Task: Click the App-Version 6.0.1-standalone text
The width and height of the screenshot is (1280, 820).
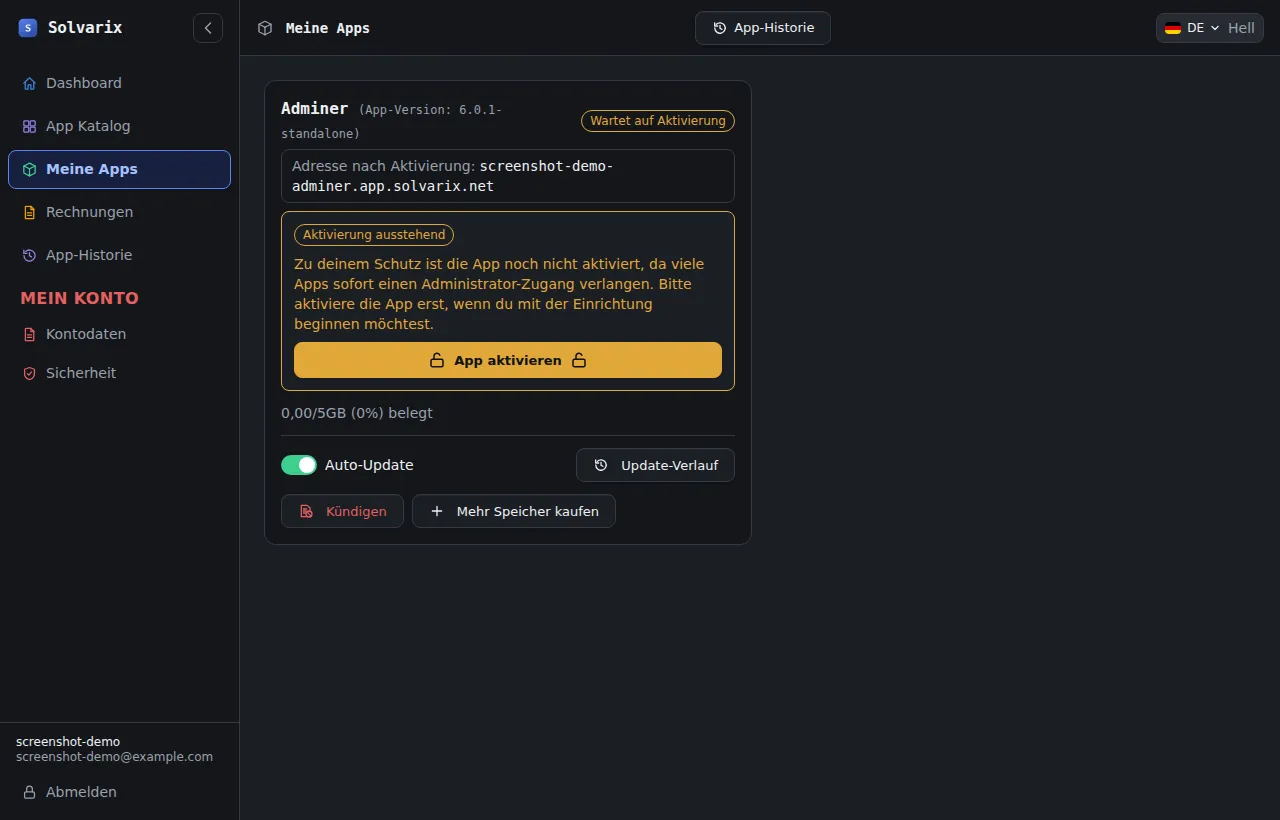Action: (391, 121)
